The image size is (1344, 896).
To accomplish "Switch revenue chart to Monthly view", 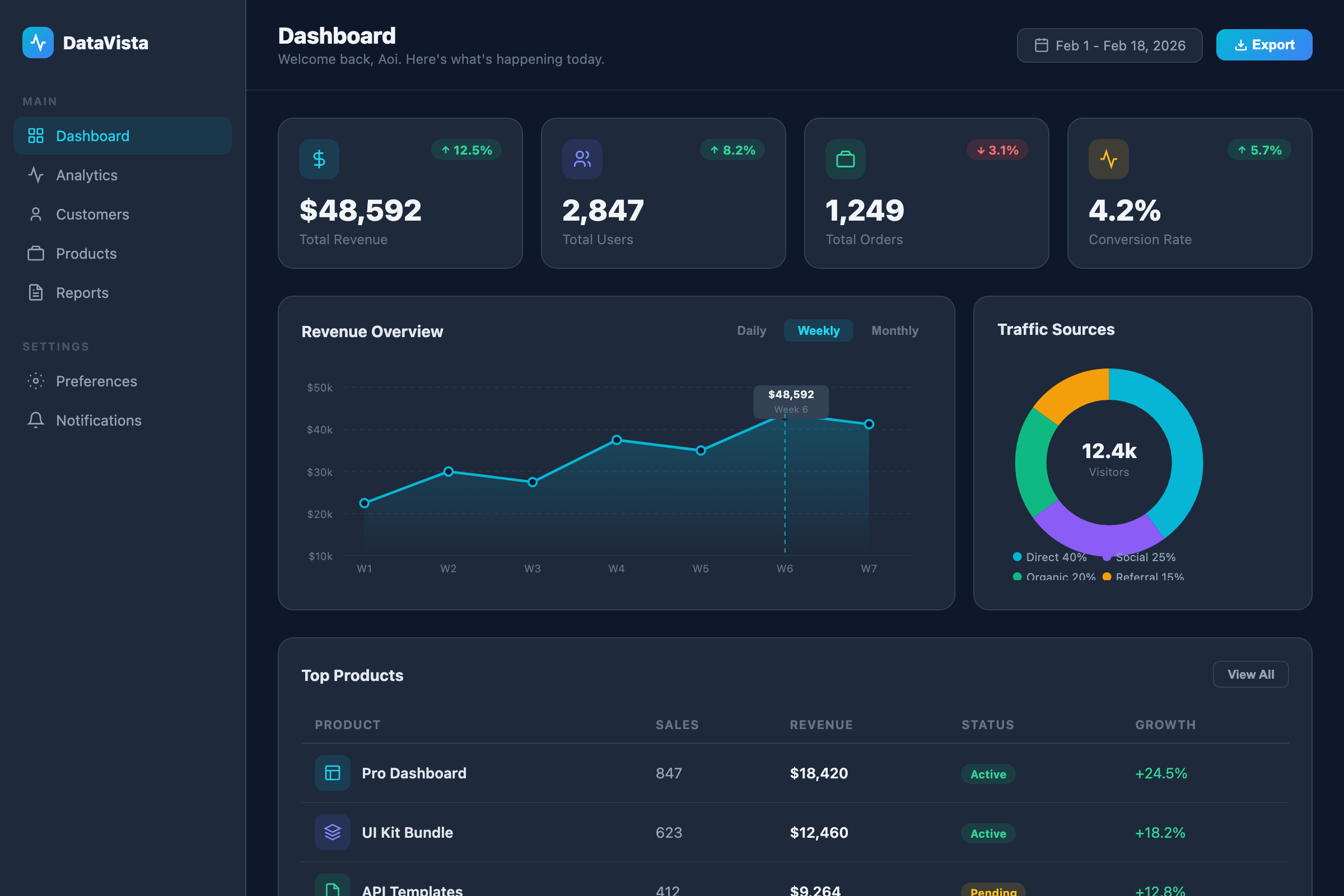I will 894,330.
